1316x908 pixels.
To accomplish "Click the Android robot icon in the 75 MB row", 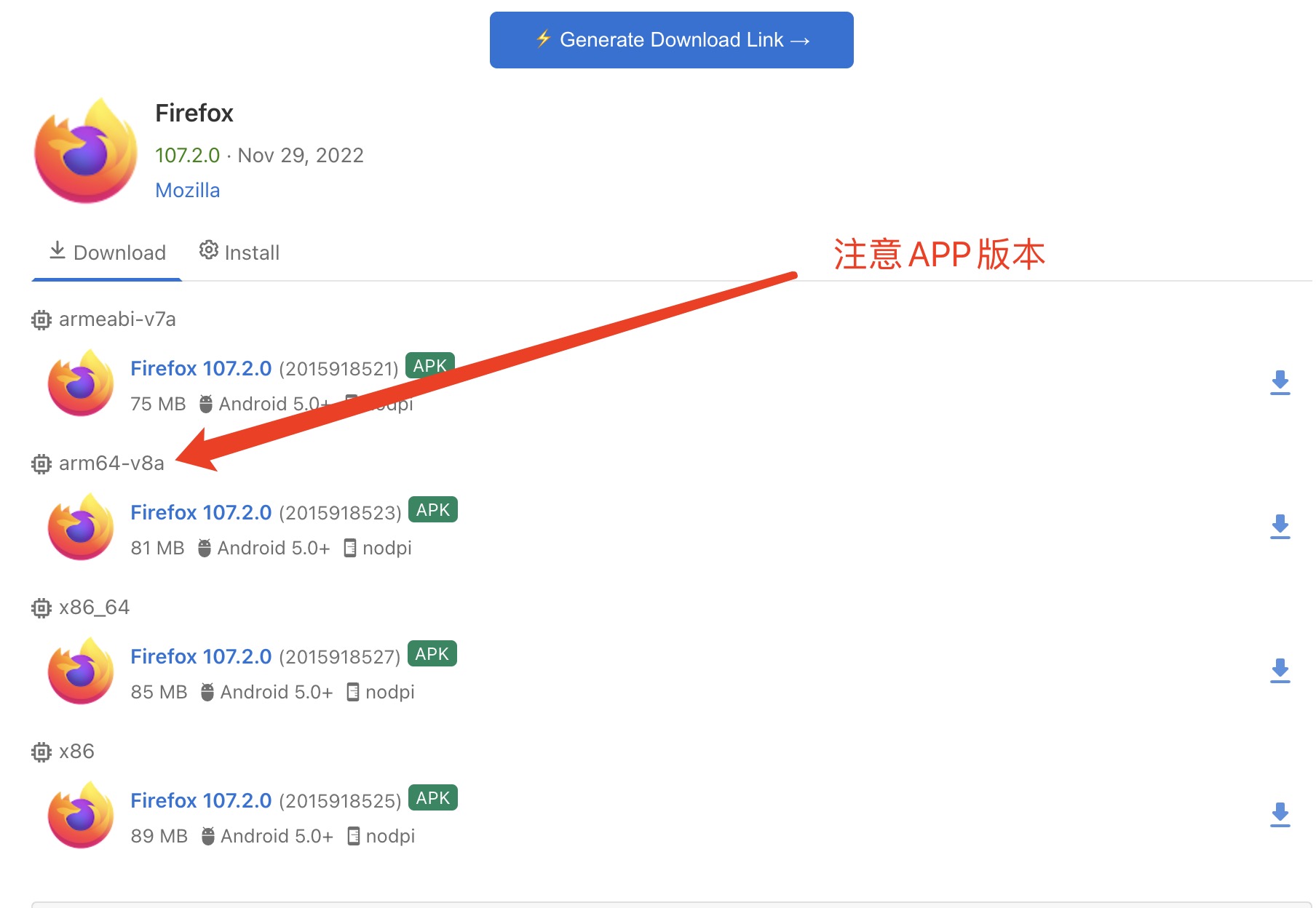I will pyautogui.click(x=206, y=404).
